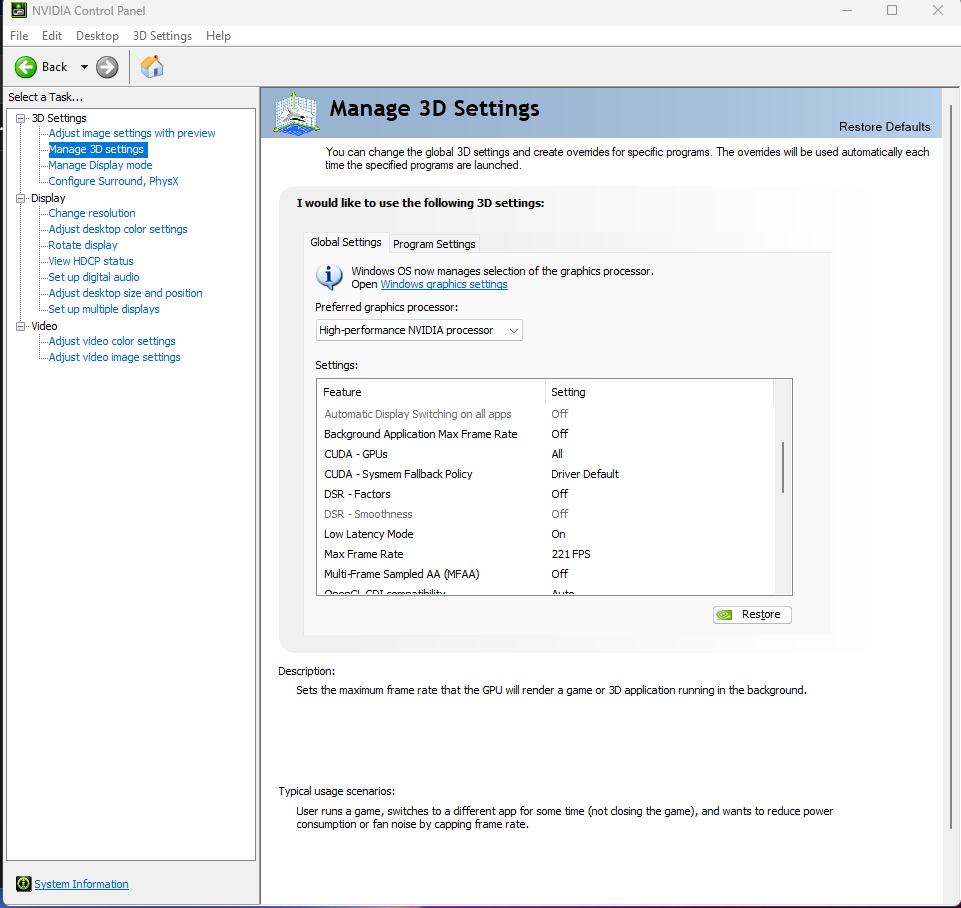Collapse the Display tree node
This screenshot has width=961, height=908.
tap(20, 199)
